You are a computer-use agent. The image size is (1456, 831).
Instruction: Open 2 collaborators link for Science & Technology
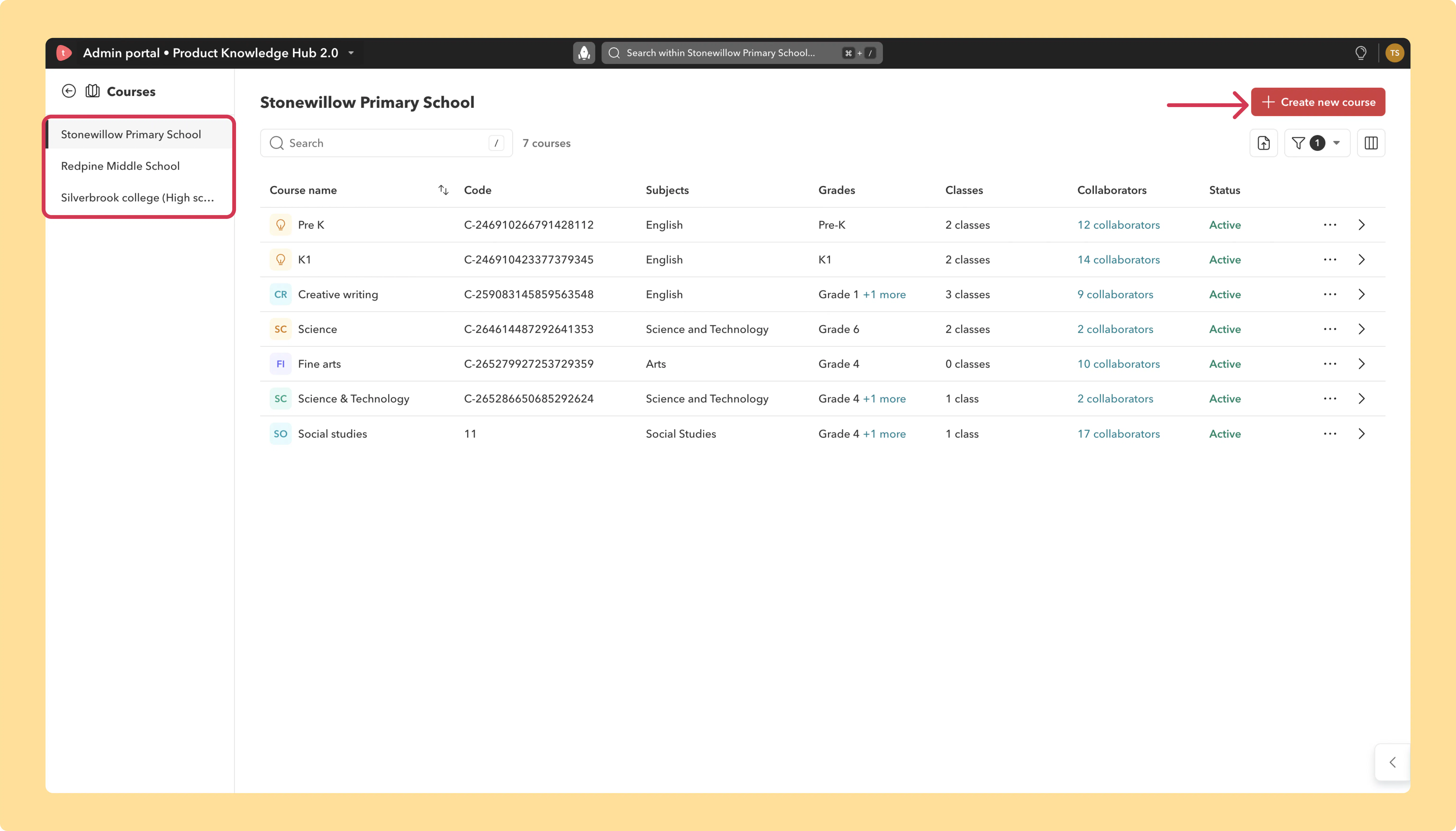point(1115,399)
